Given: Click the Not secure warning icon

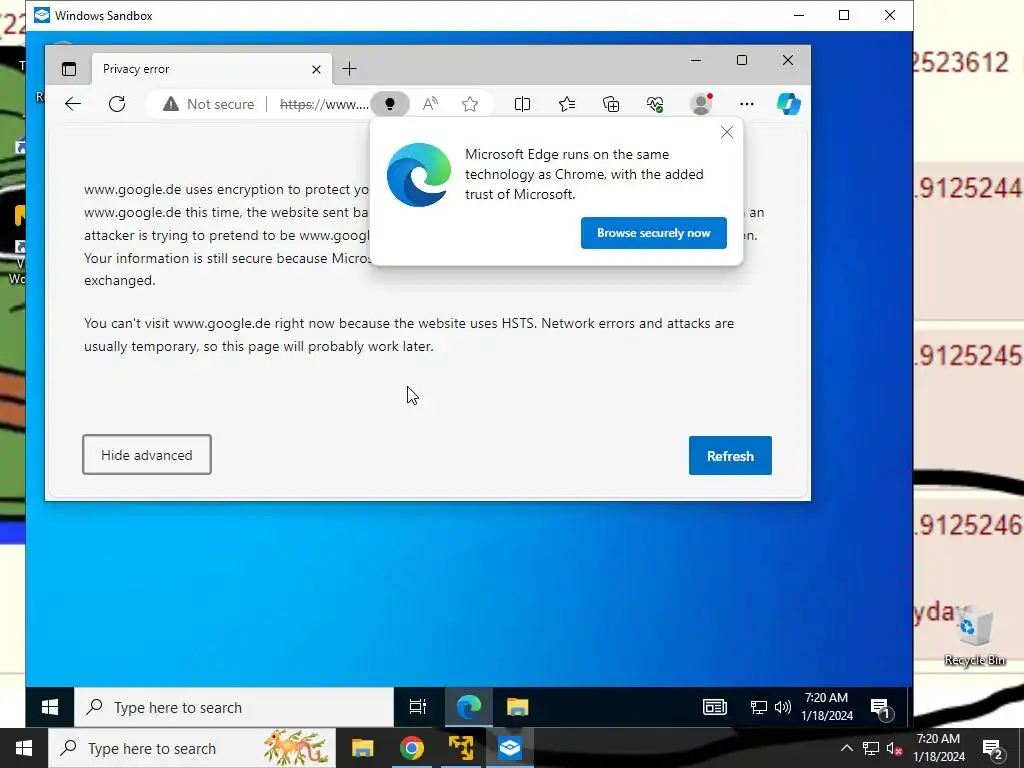Looking at the screenshot, I should pos(171,104).
